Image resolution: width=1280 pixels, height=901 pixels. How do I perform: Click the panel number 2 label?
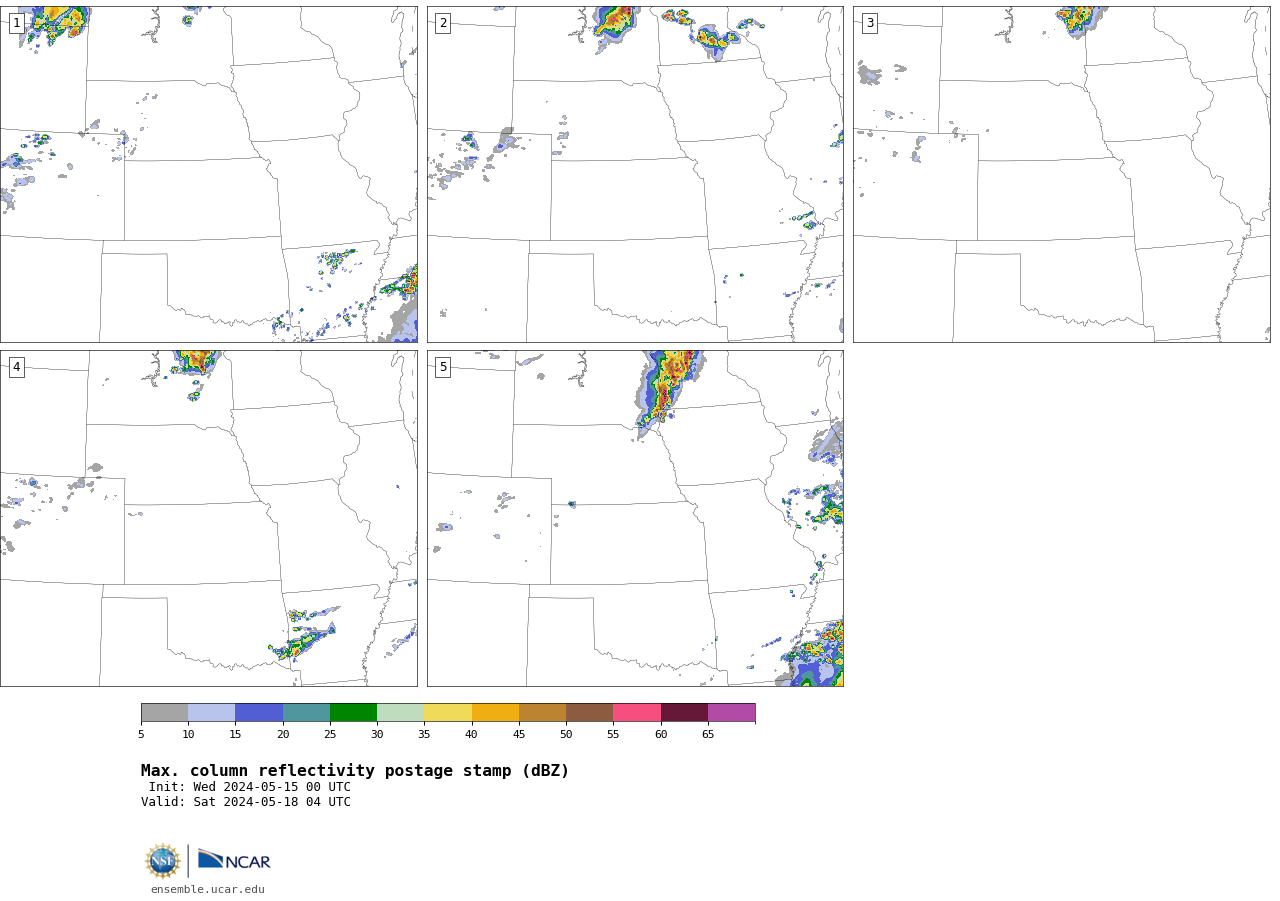pos(443,23)
